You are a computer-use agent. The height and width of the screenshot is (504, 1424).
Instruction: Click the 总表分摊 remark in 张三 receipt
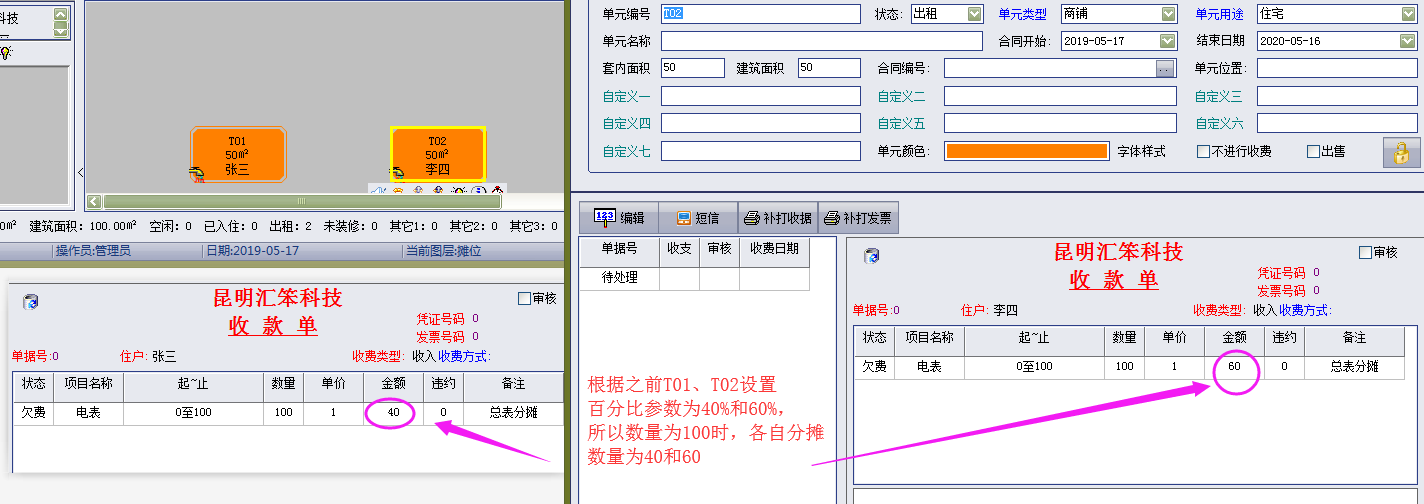click(513, 412)
